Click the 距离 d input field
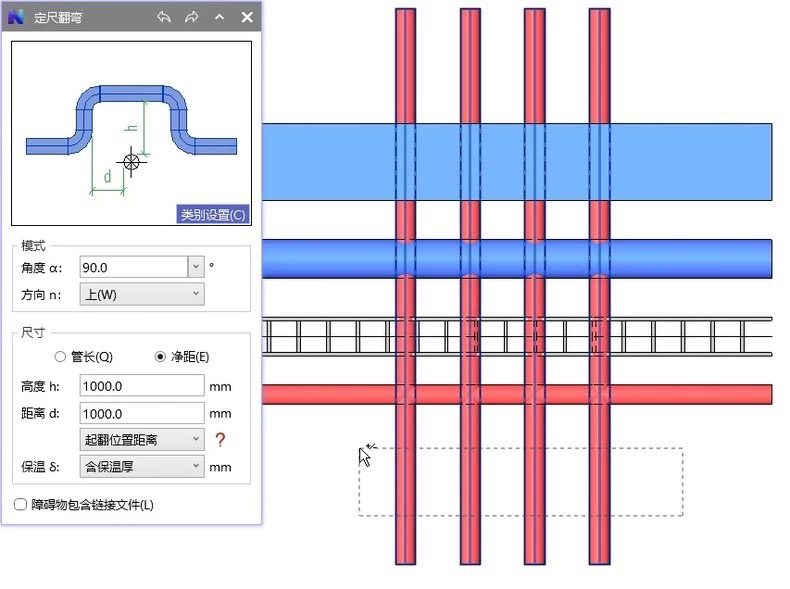The image size is (790, 589). [141, 413]
